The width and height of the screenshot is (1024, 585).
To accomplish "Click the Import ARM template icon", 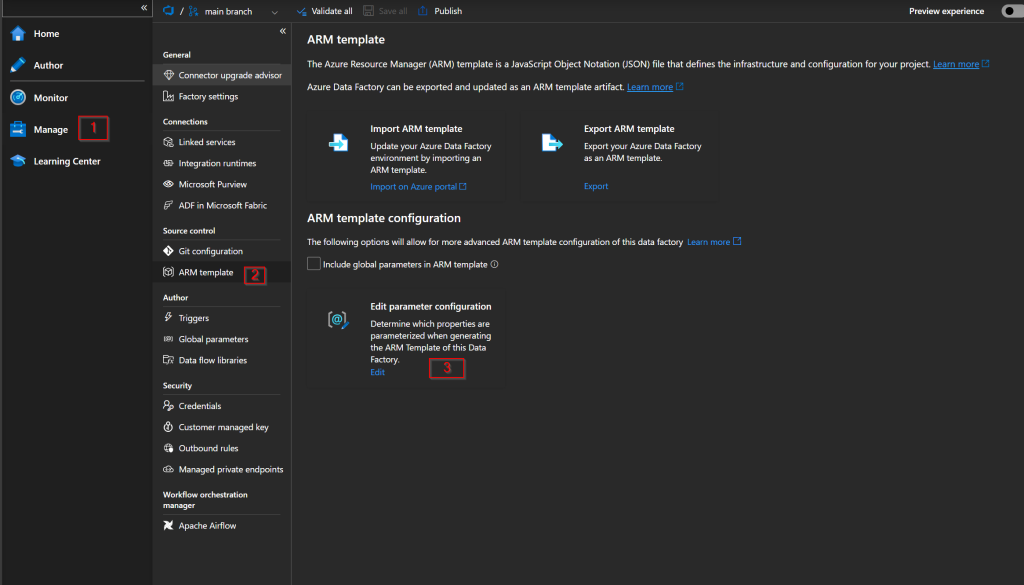I will click(x=338, y=143).
